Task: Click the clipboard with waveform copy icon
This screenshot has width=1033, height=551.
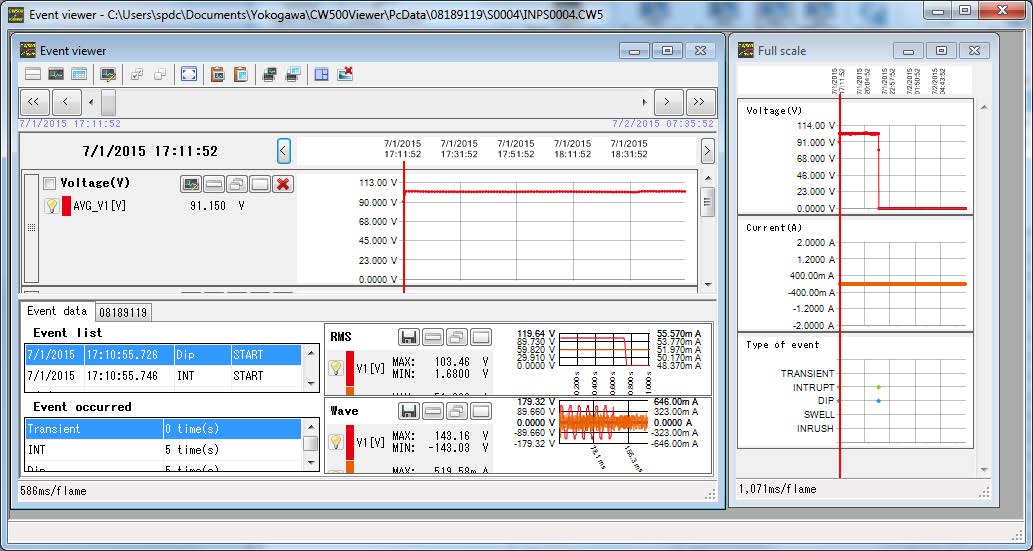Action: coord(217,74)
